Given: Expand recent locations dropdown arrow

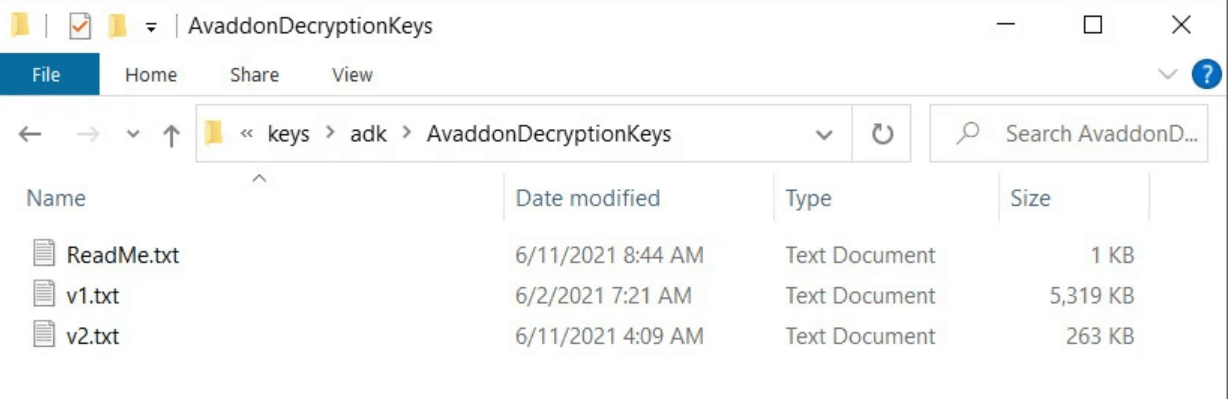Looking at the screenshot, I should [x=134, y=134].
